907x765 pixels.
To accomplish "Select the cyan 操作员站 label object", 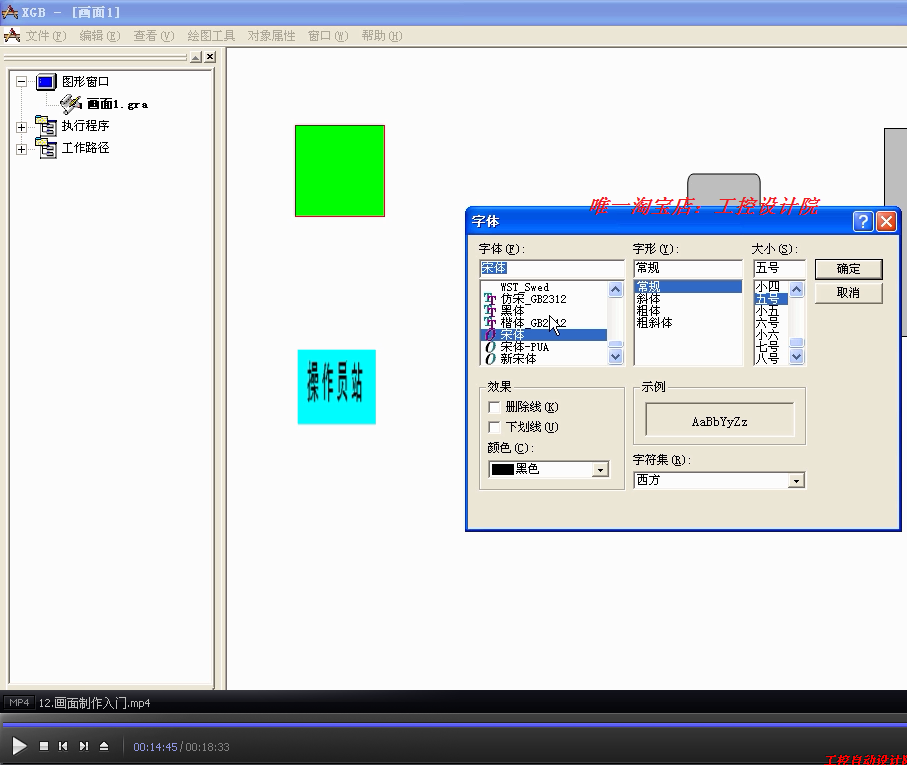I will coord(337,387).
